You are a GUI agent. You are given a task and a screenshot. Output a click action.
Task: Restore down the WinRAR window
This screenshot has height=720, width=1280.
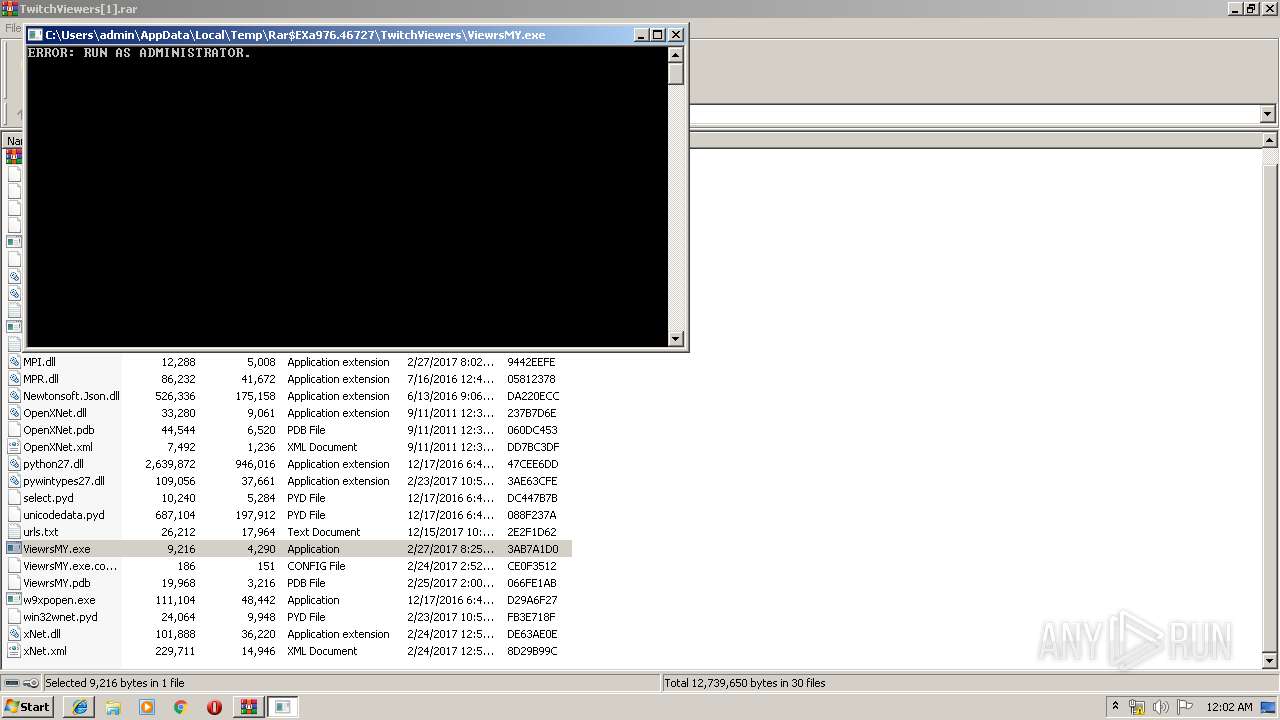tap(1251, 8)
